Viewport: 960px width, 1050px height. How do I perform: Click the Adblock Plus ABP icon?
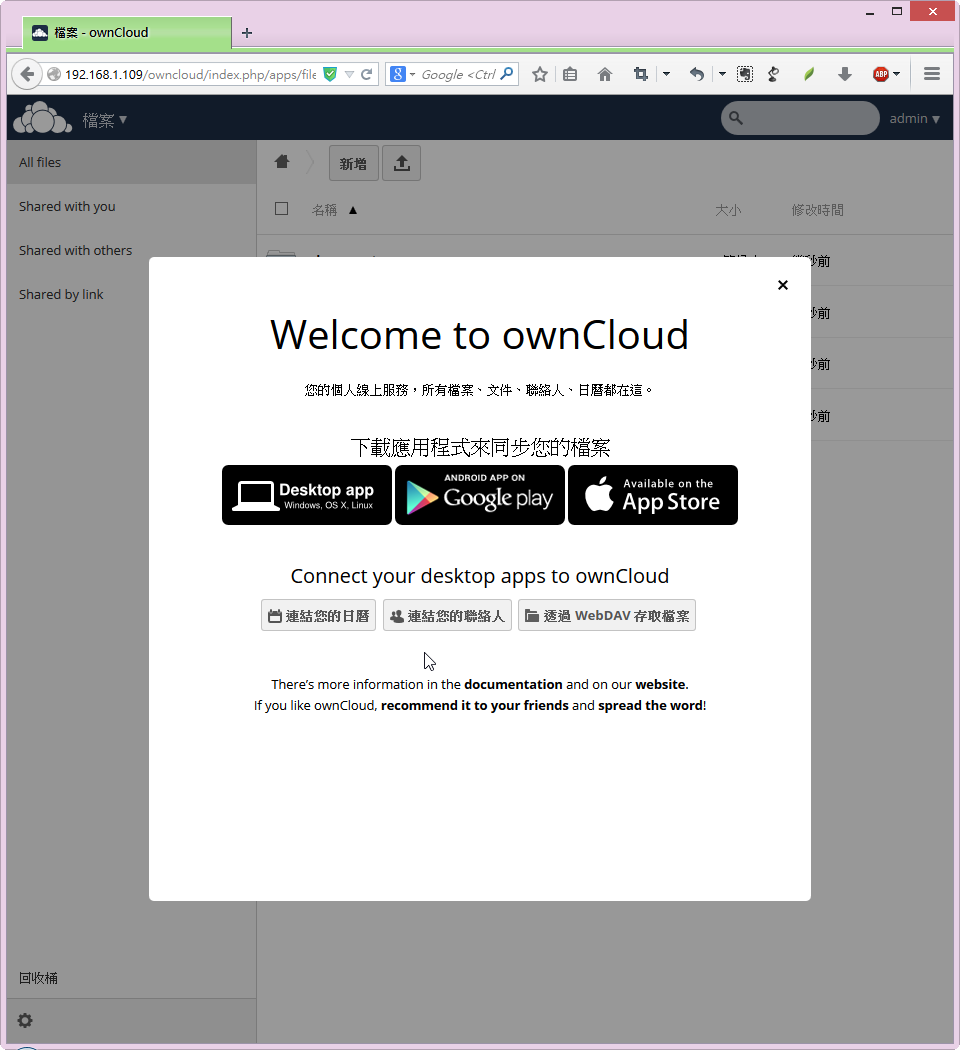[x=881, y=74]
